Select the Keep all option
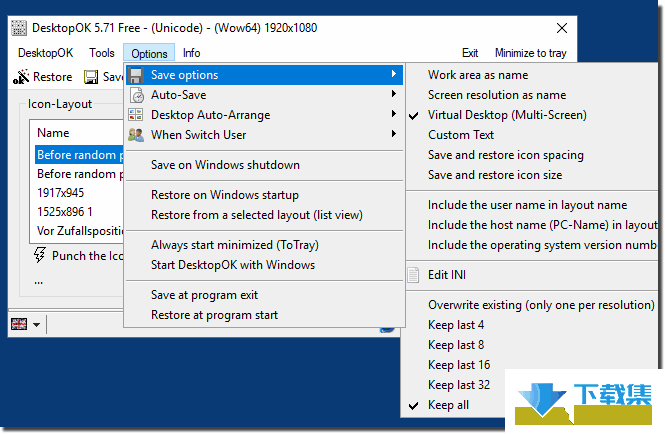The height and width of the screenshot is (434, 665). pos(448,405)
